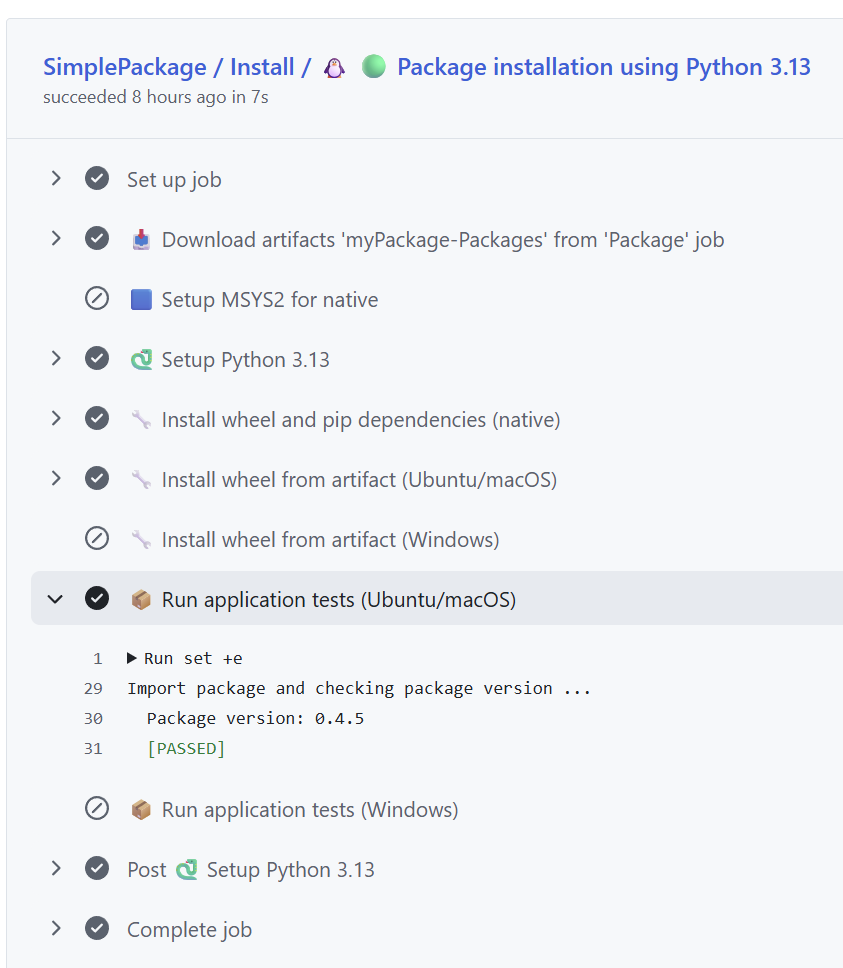Viewport: 843px width, 968px height.
Task: Click success checkmark beside Set up job
Action: tap(97, 179)
